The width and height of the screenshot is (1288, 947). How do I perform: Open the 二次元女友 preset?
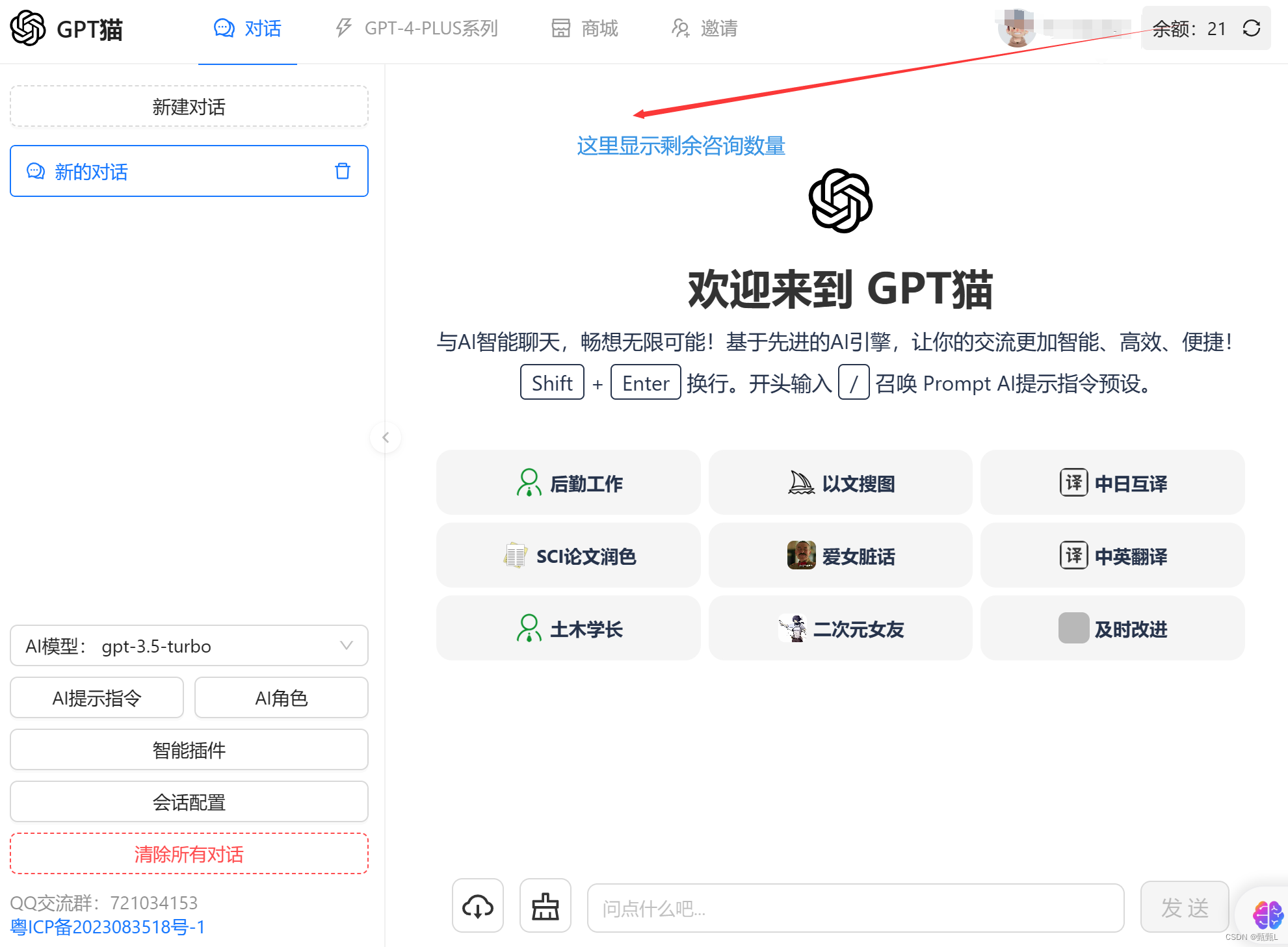click(840, 629)
